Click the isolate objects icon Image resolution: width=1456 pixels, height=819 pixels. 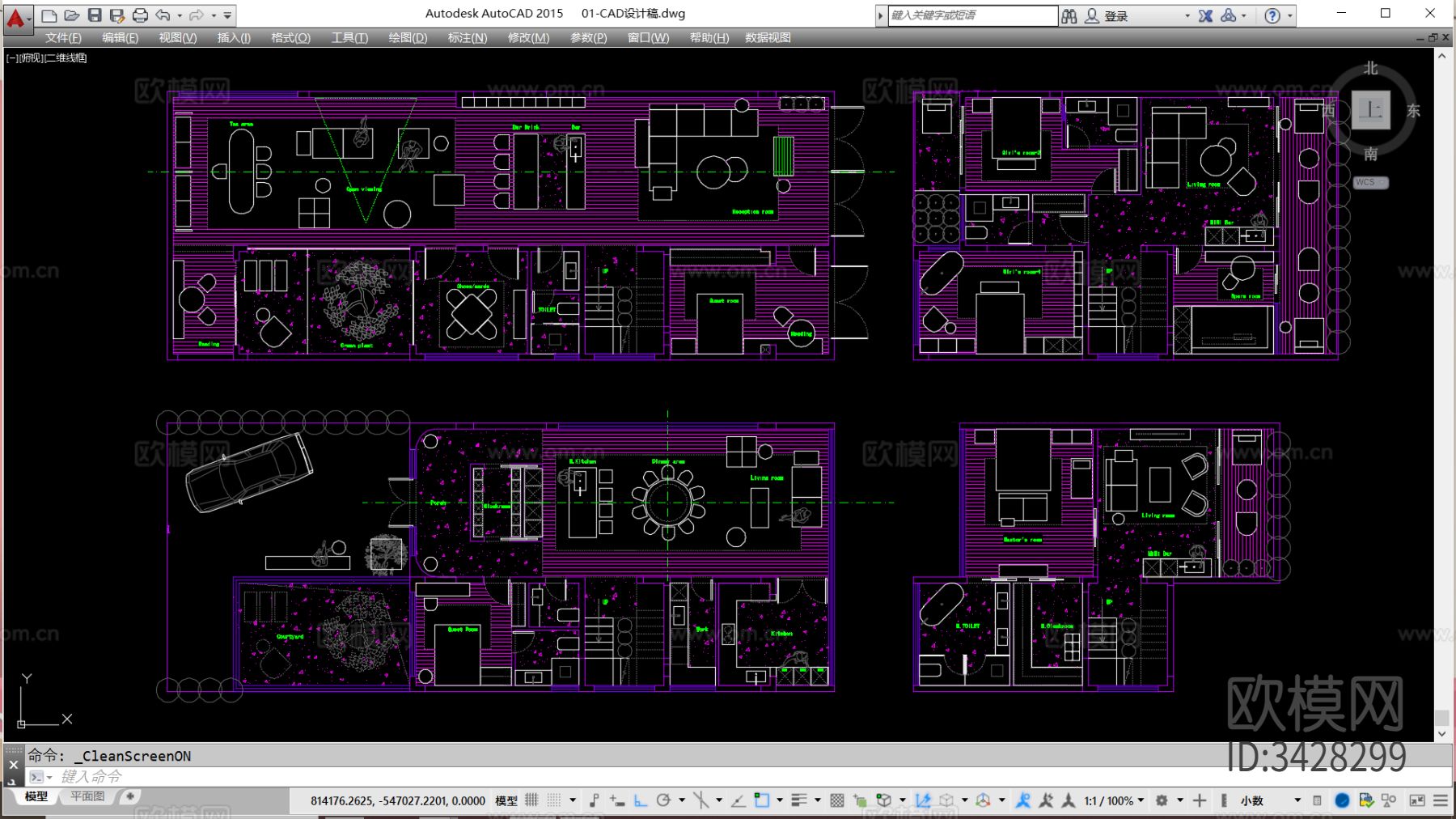[1390, 800]
